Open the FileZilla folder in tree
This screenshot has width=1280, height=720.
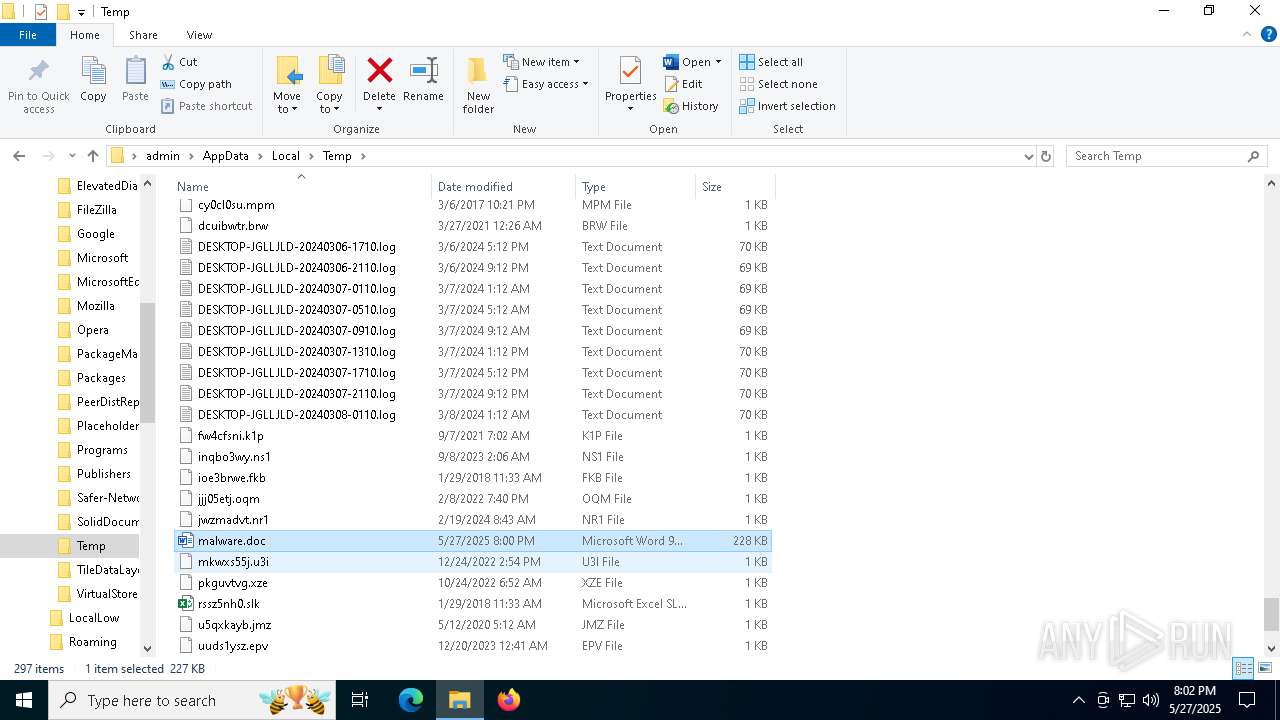(96, 210)
